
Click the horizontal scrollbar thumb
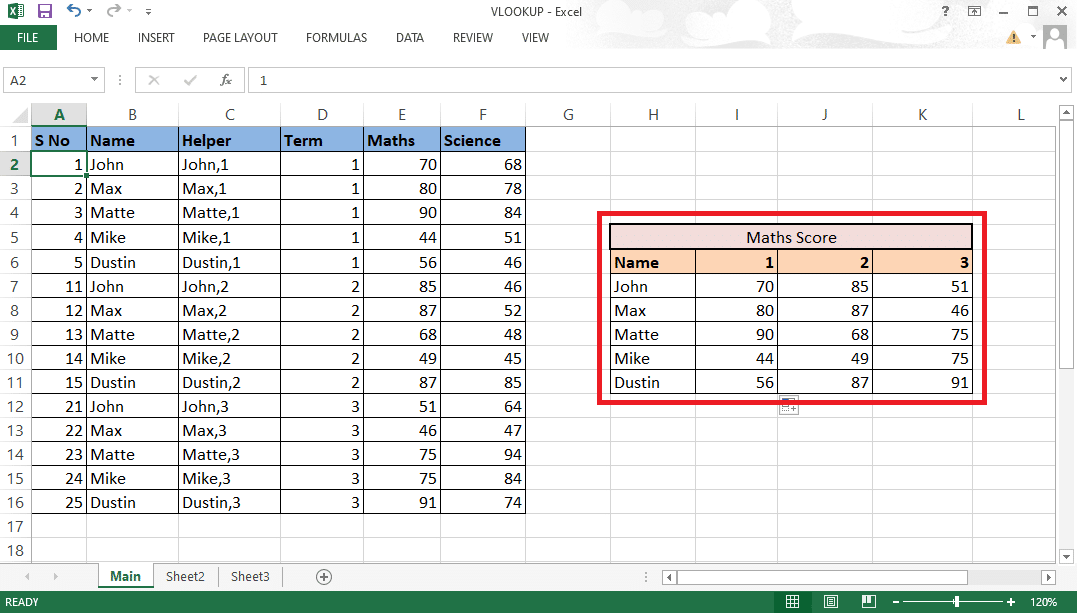pos(822,577)
